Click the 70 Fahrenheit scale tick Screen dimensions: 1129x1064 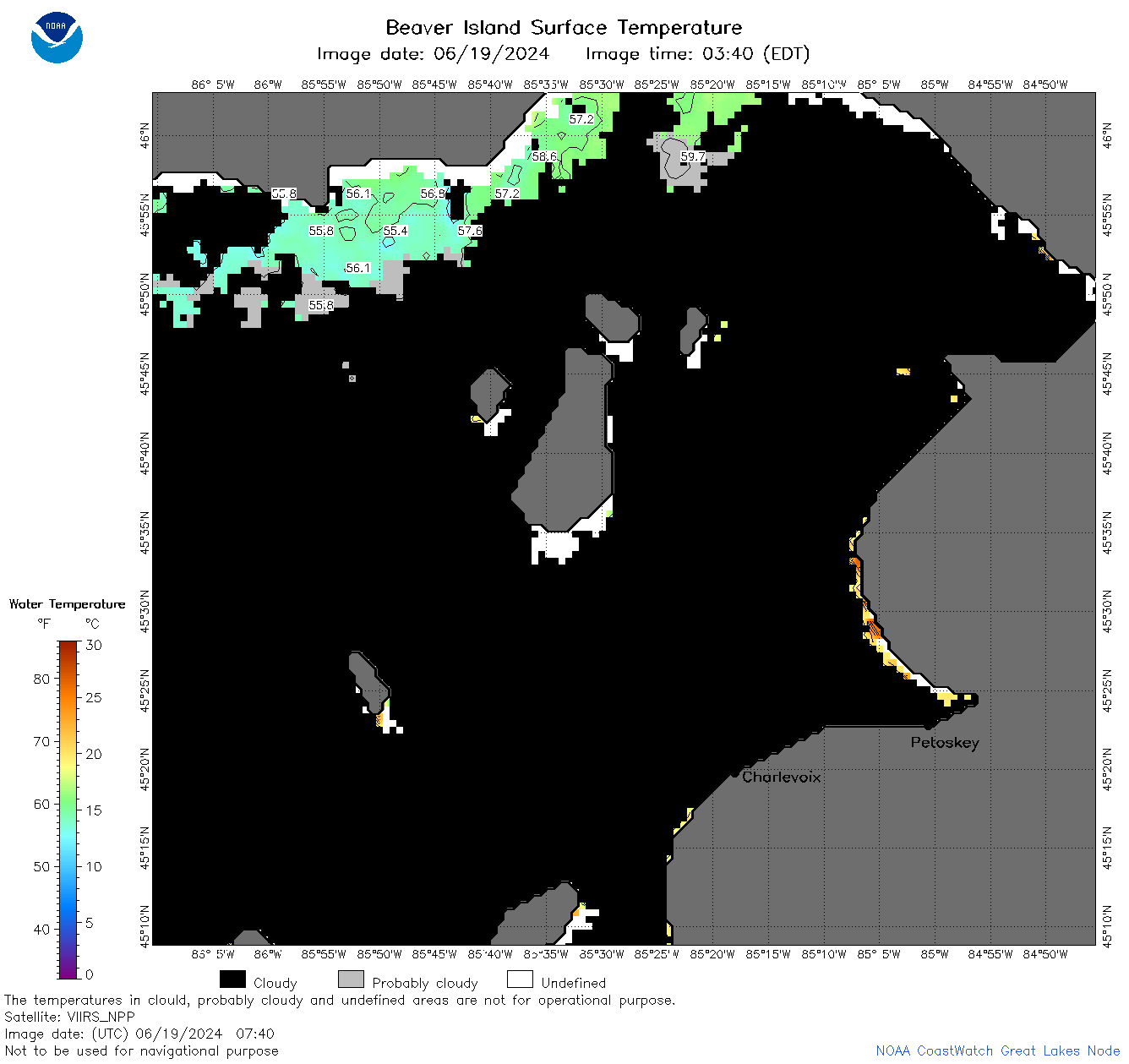(41, 741)
